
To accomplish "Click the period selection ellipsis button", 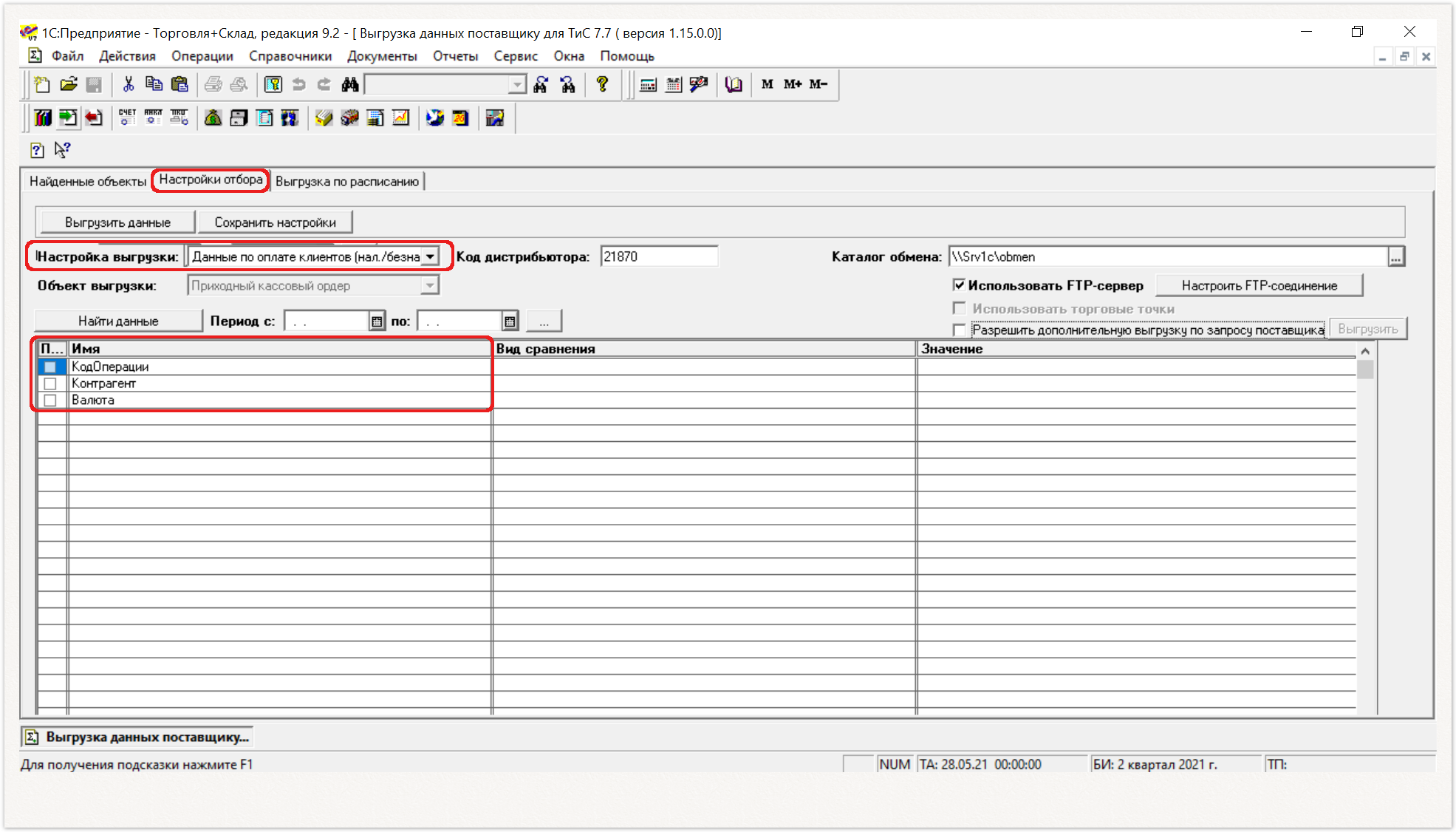I will point(544,321).
